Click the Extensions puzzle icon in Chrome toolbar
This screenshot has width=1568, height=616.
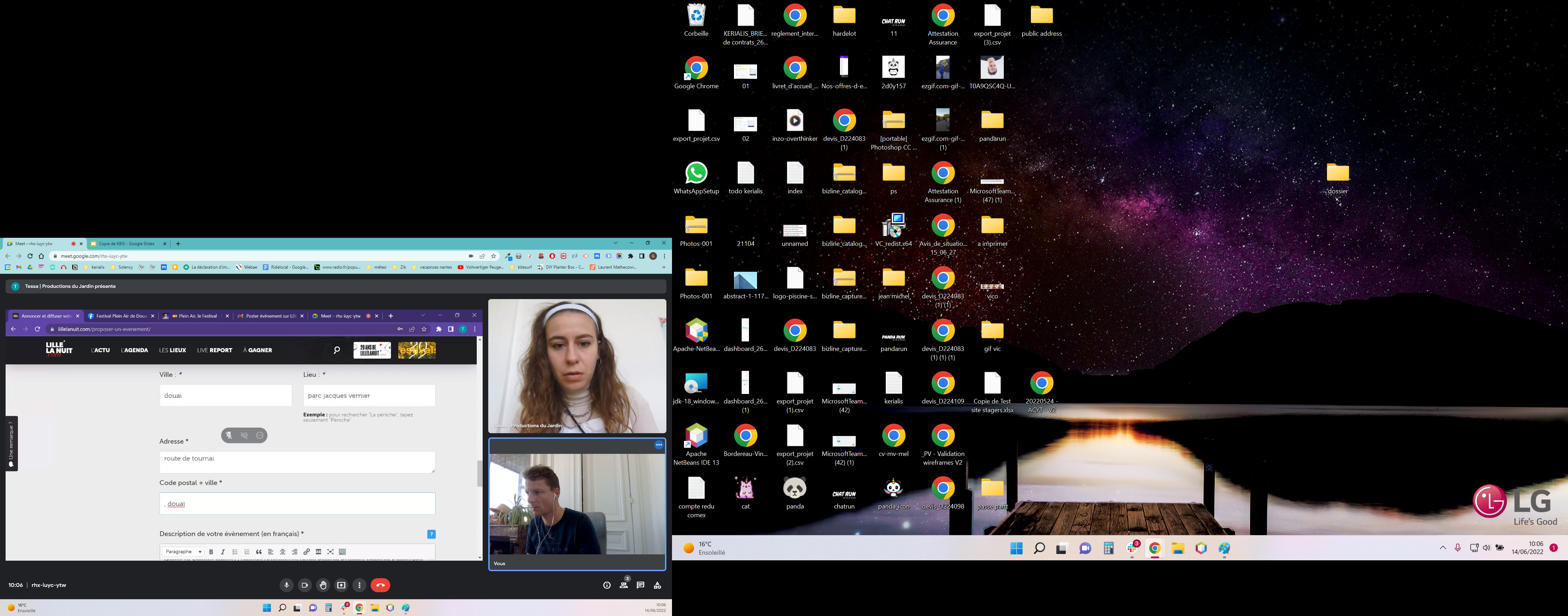[631, 256]
